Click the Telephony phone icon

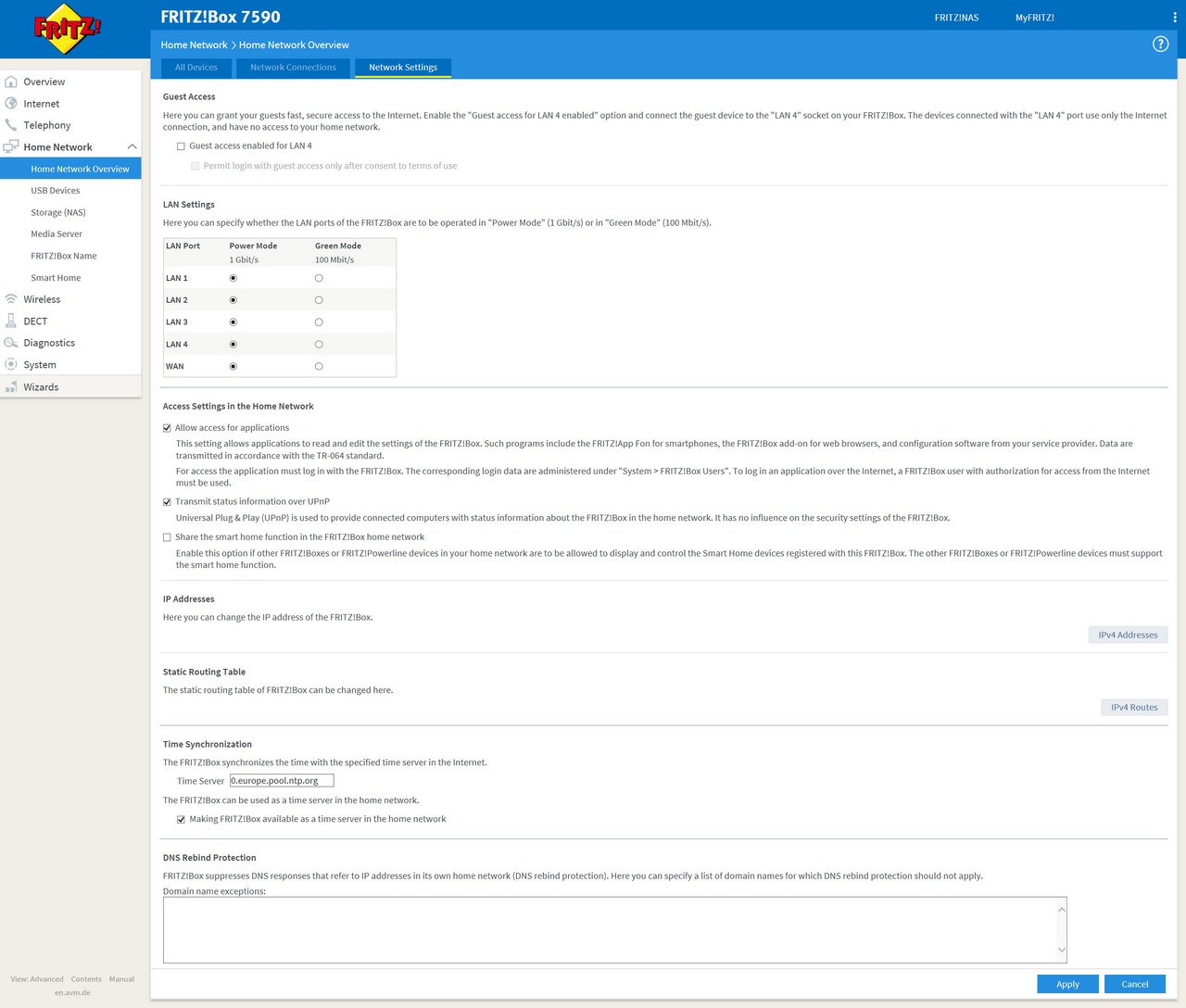pyautogui.click(x=11, y=125)
